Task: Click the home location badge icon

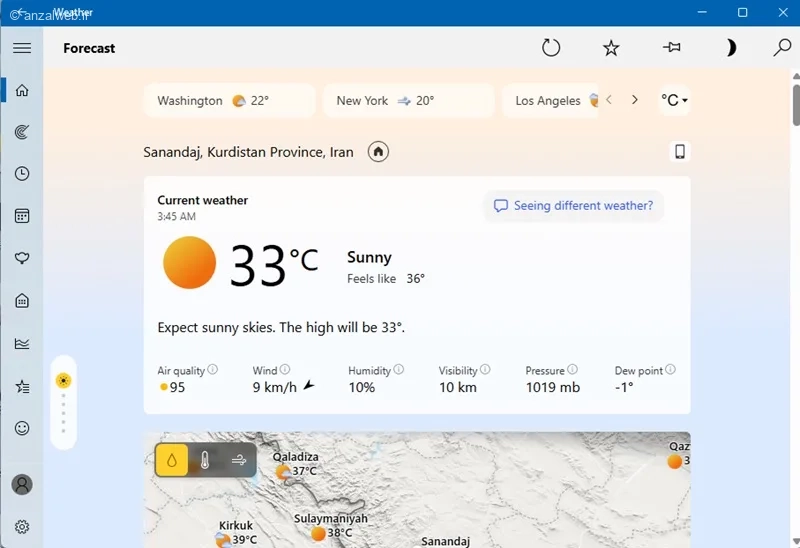Action: 378,152
